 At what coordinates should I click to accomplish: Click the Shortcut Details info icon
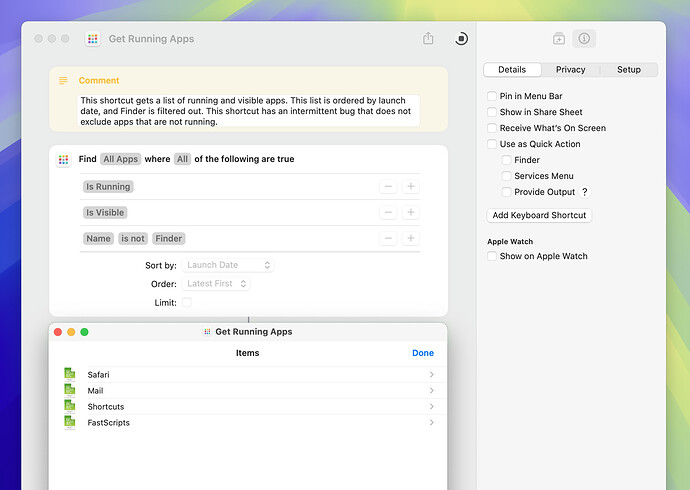point(584,39)
